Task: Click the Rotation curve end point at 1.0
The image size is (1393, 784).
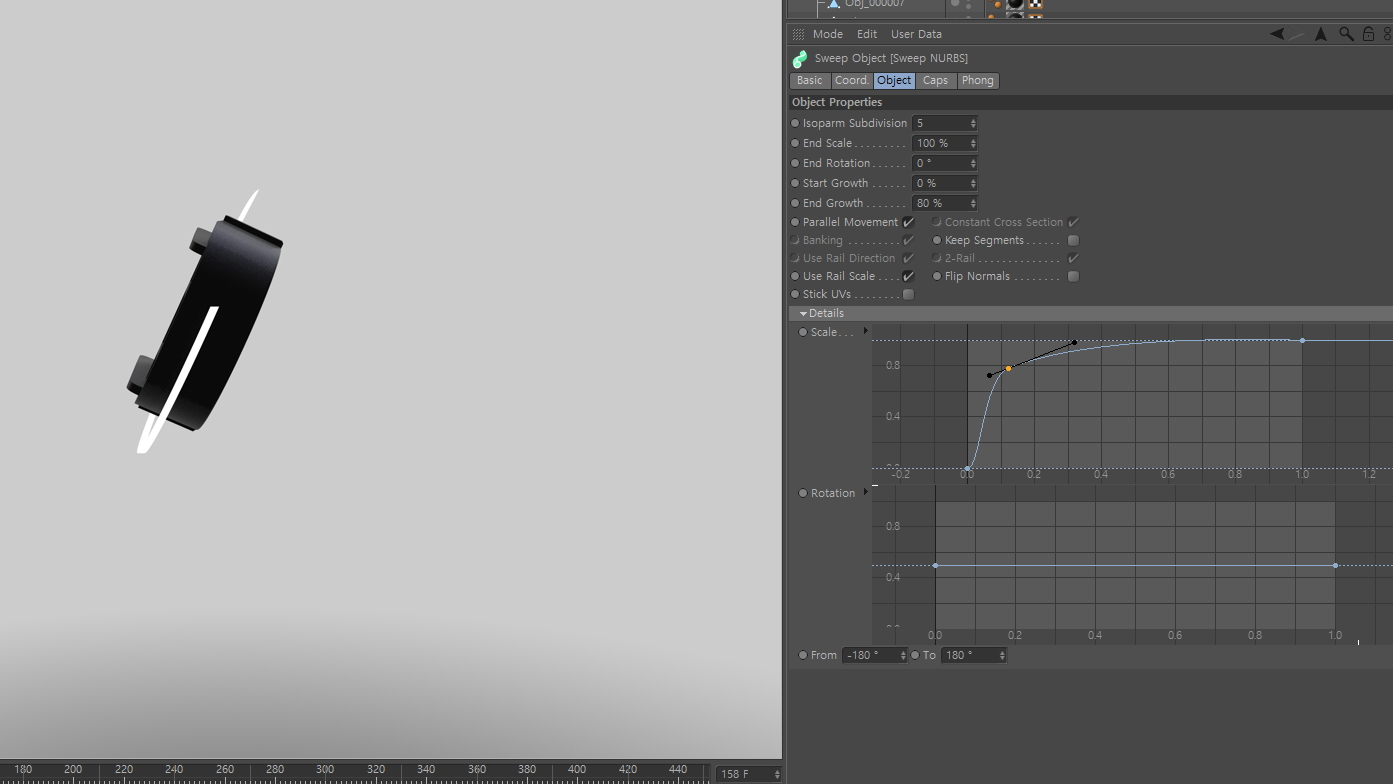Action: tap(1335, 566)
